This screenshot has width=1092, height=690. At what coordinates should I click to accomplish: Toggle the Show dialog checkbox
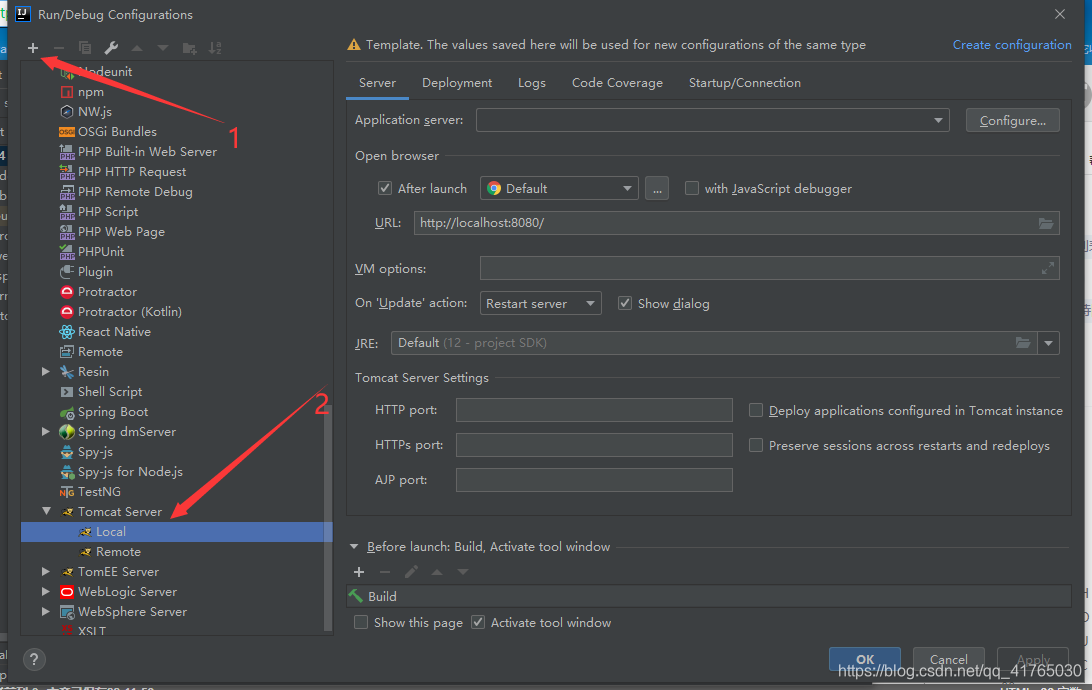(625, 303)
